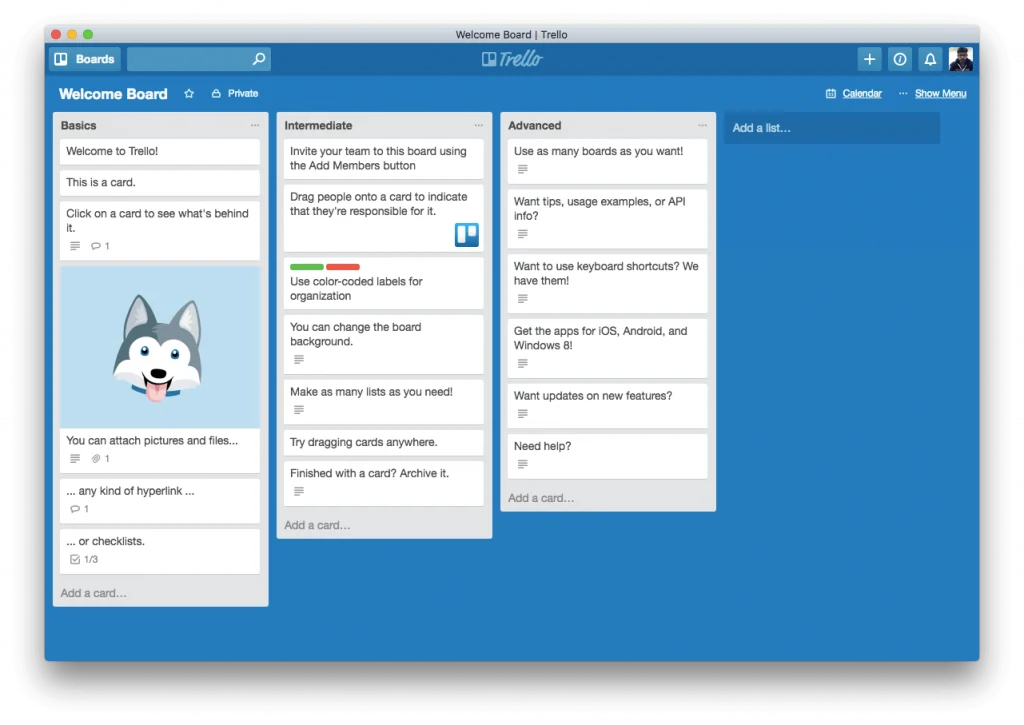Click description icon on attach pictures card
1024x725 pixels.
coord(75,459)
